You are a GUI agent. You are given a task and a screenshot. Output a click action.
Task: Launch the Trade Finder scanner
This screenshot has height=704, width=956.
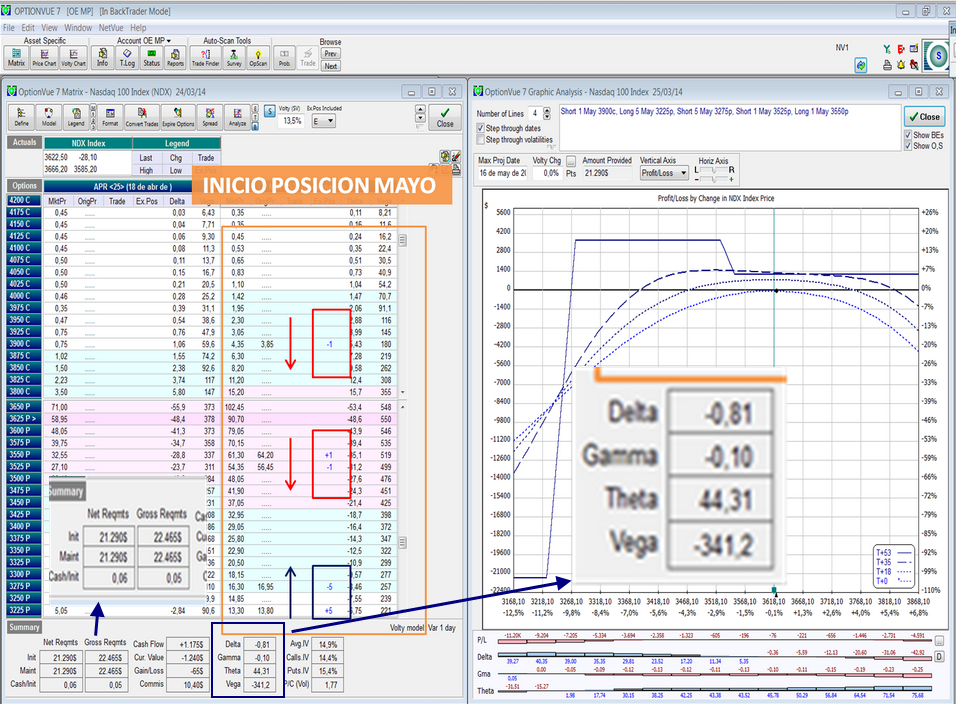coord(205,57)
